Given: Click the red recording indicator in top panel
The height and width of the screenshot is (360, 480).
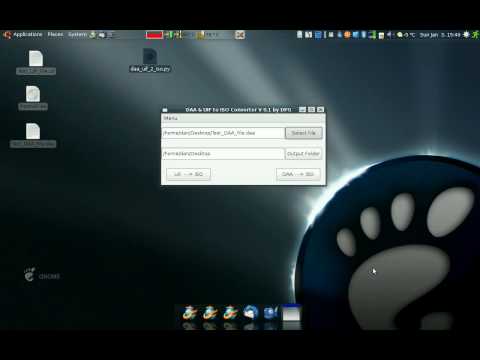Looking at the screenshot, I should click(x=154, y=35).
